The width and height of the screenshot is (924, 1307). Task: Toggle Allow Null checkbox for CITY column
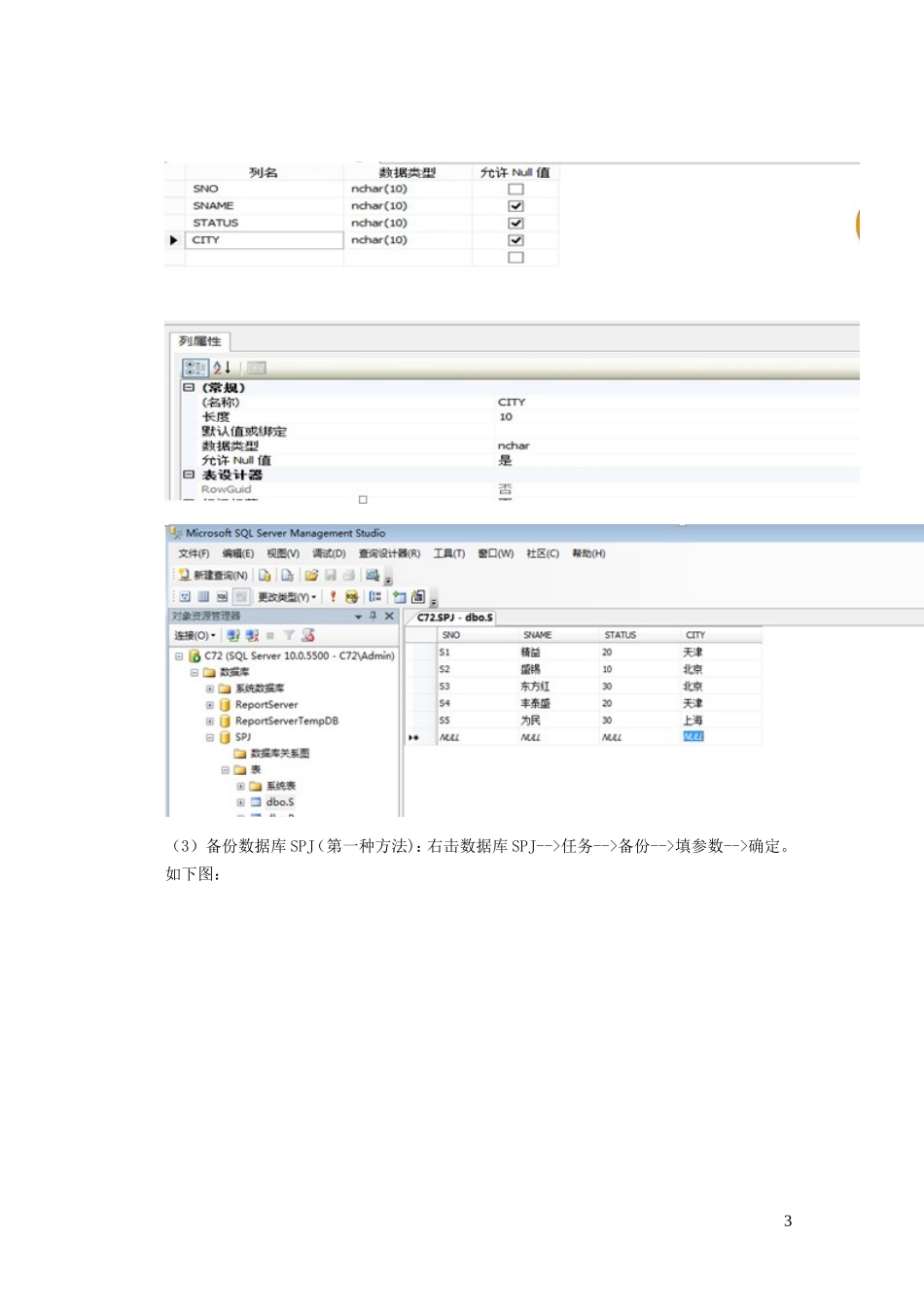[x=515, y=239]
